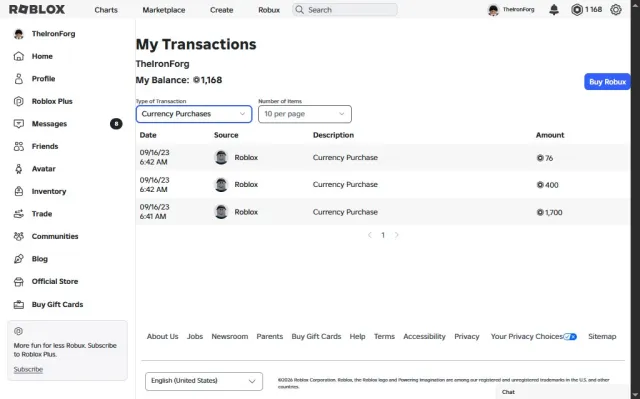640x399 pixels.
Task: Open the Help footer link
Action: coord(357,337)
